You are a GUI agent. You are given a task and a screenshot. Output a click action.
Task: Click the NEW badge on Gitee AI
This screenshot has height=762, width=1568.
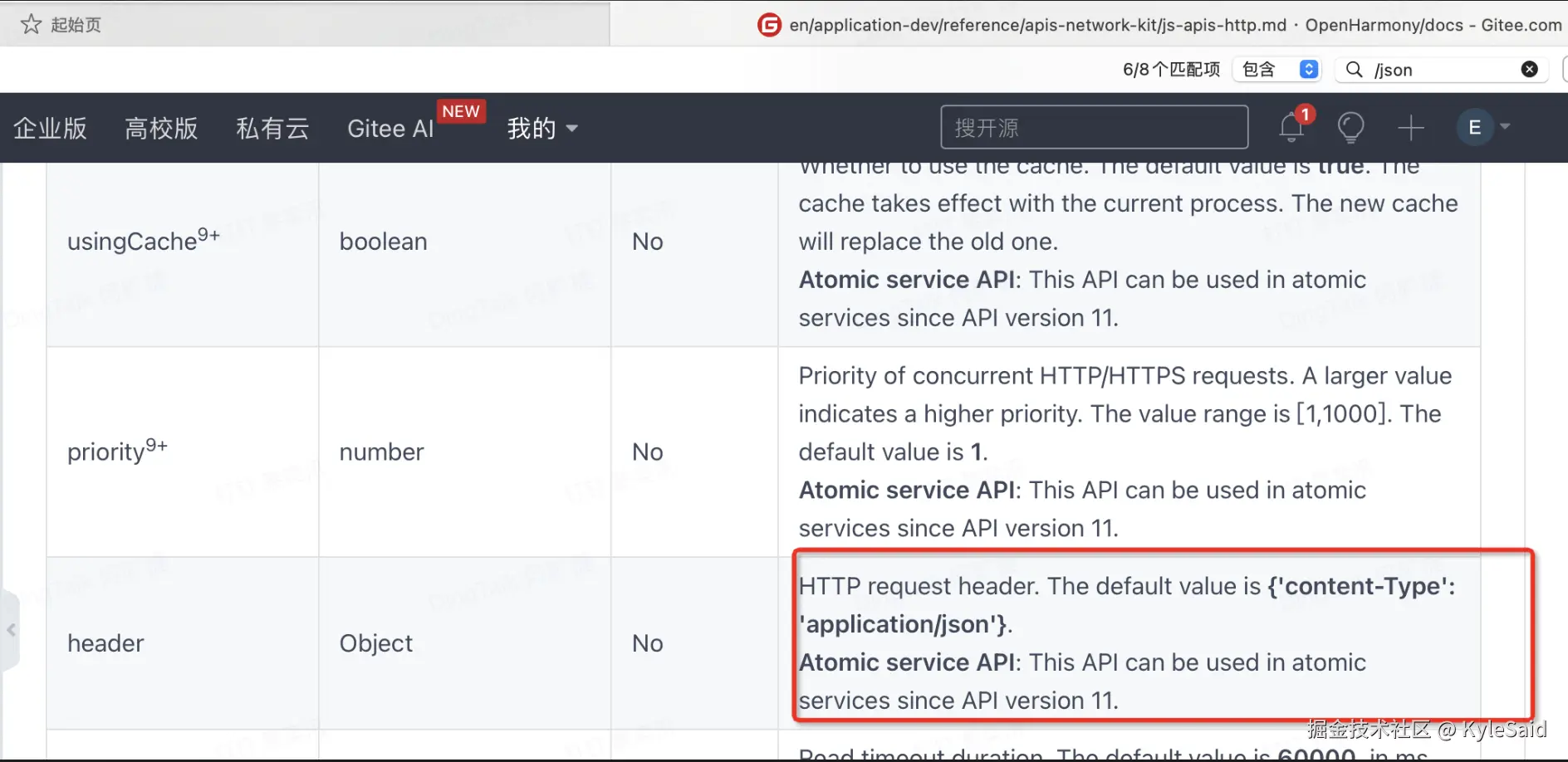click(461, 111)
